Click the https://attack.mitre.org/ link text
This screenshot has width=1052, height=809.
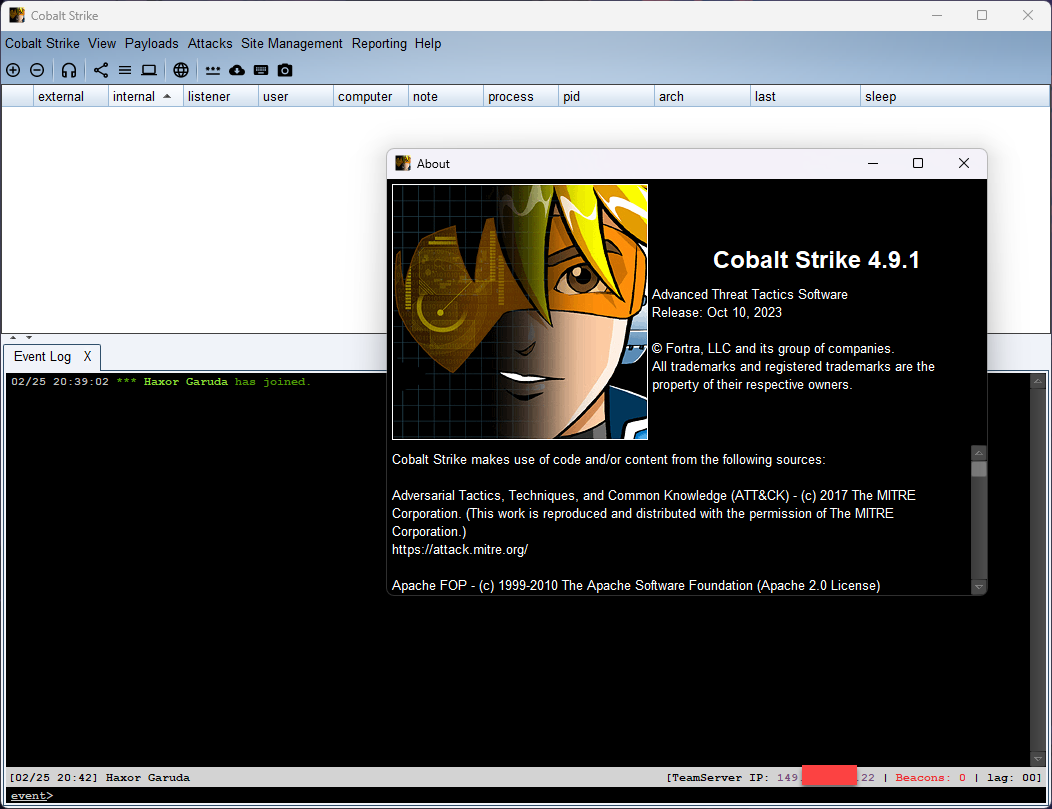click(460, 549)
